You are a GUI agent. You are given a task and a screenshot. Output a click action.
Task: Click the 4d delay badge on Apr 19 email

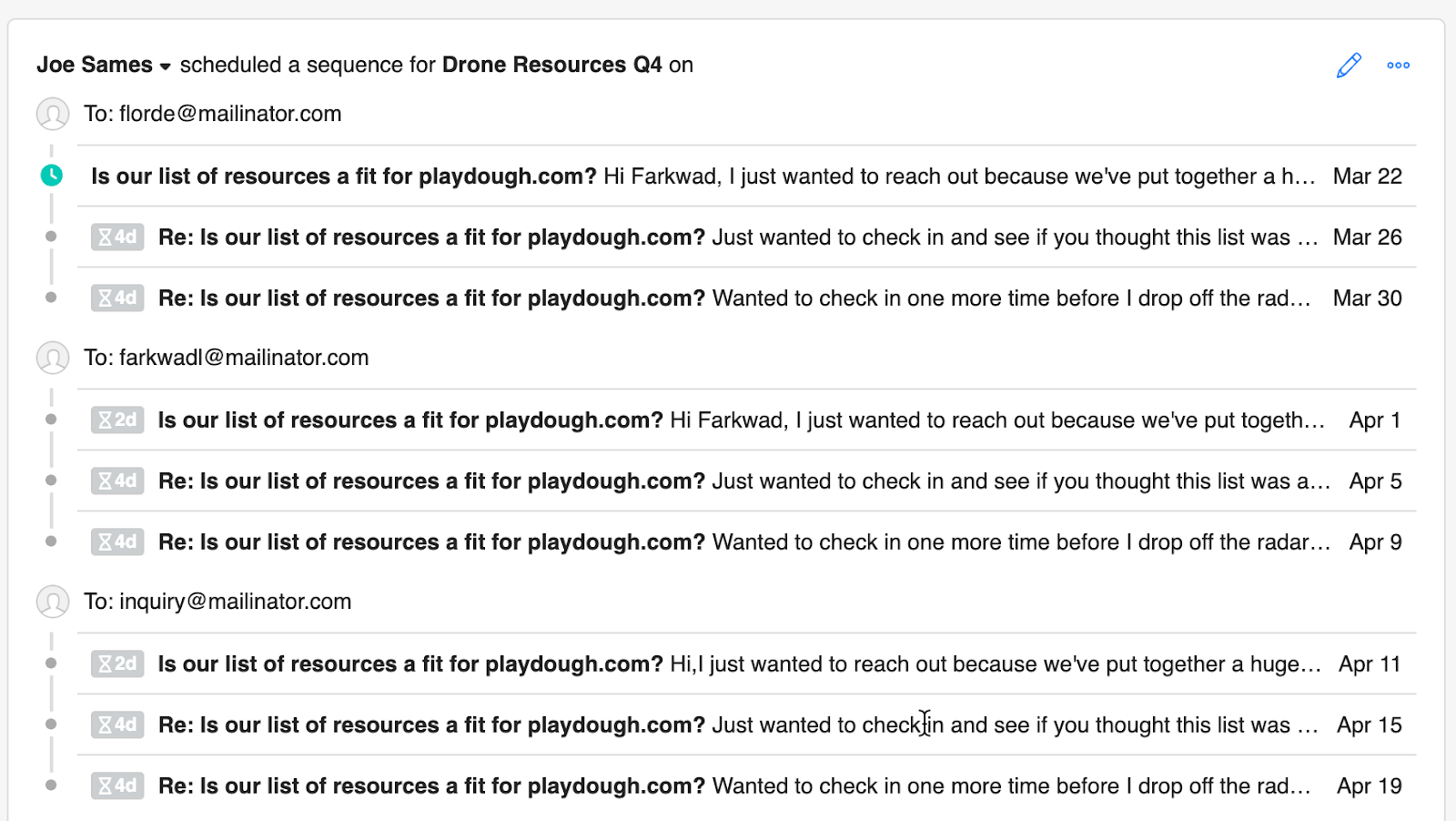(x=117, y=786)
